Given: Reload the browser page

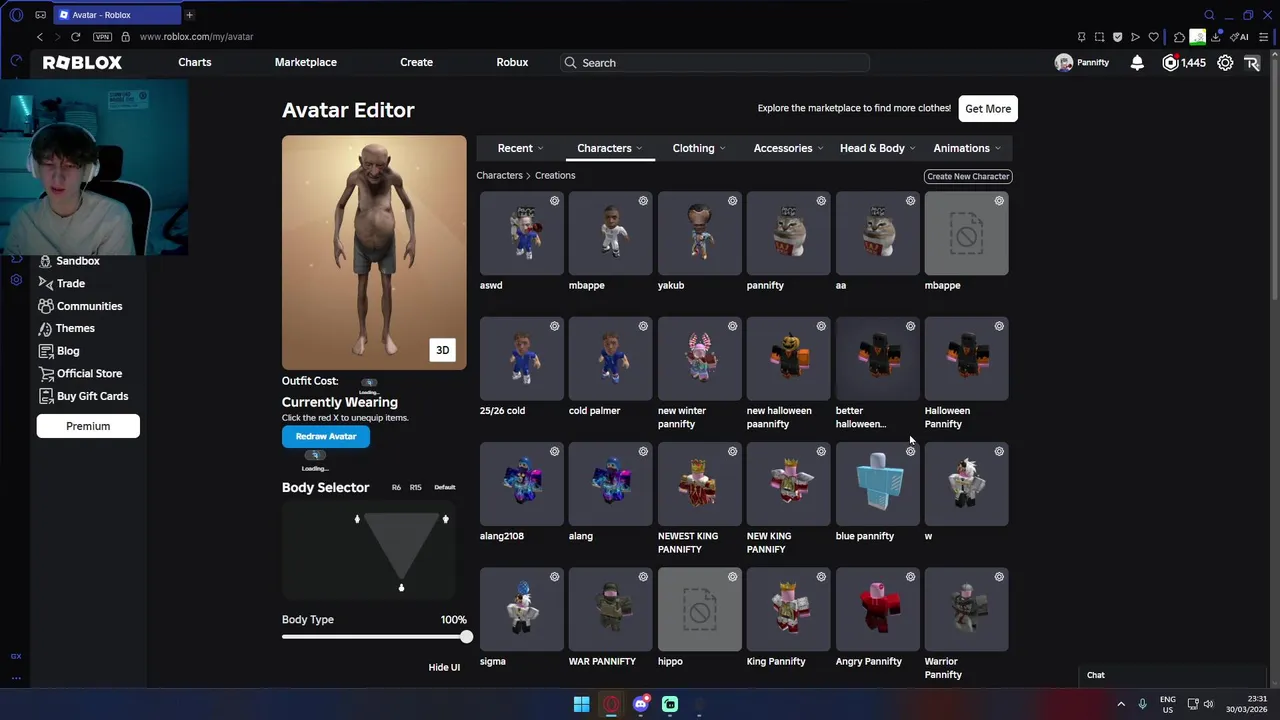Looking at the screenshot, I should point(75,37).
